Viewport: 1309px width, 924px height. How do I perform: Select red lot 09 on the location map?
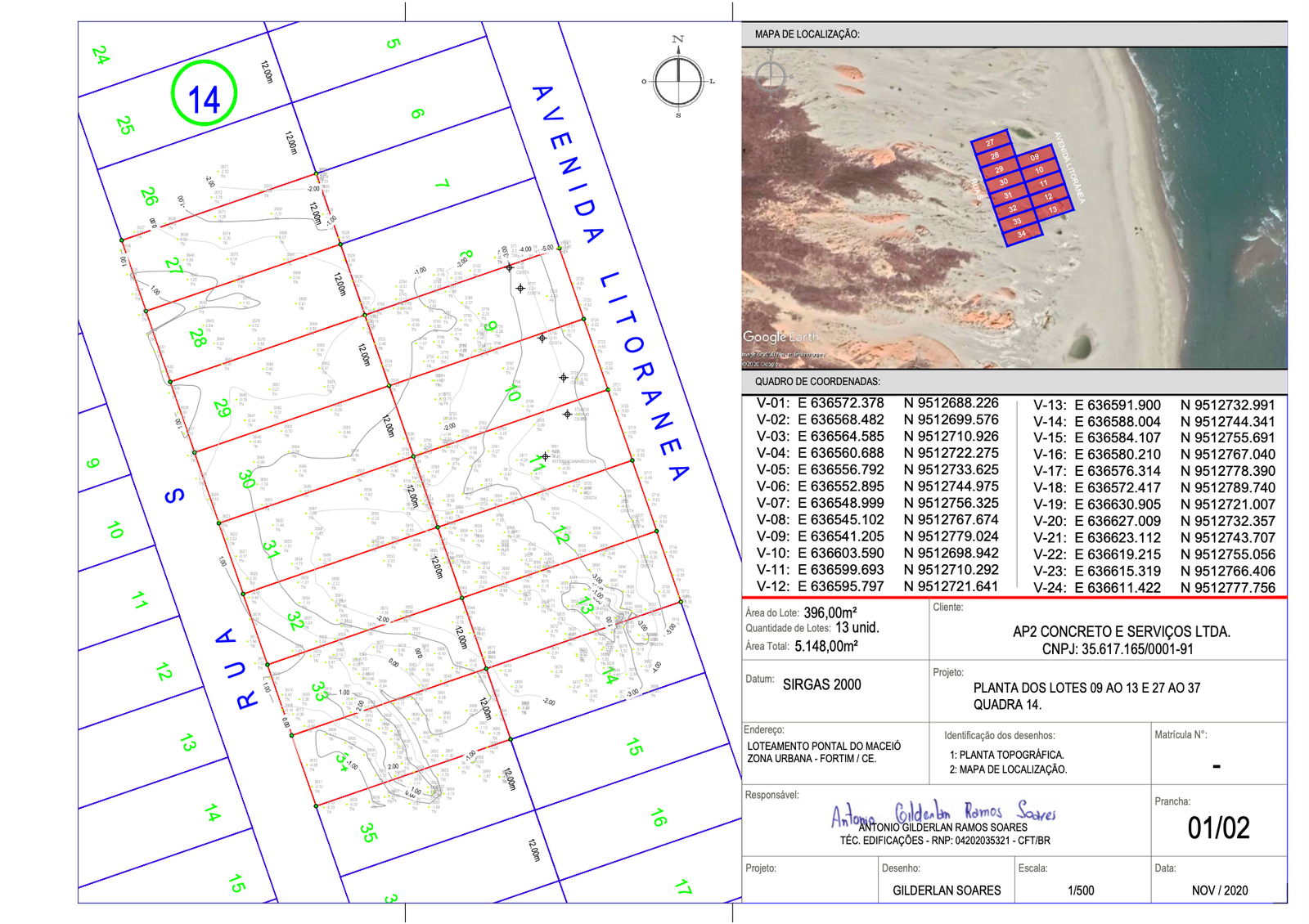point(1034,157)
